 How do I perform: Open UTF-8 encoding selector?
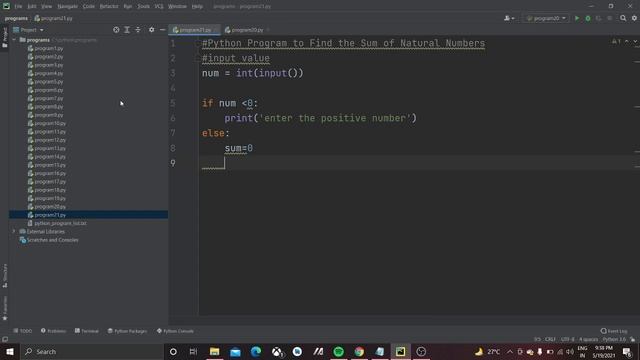click(x=567, y=339)
